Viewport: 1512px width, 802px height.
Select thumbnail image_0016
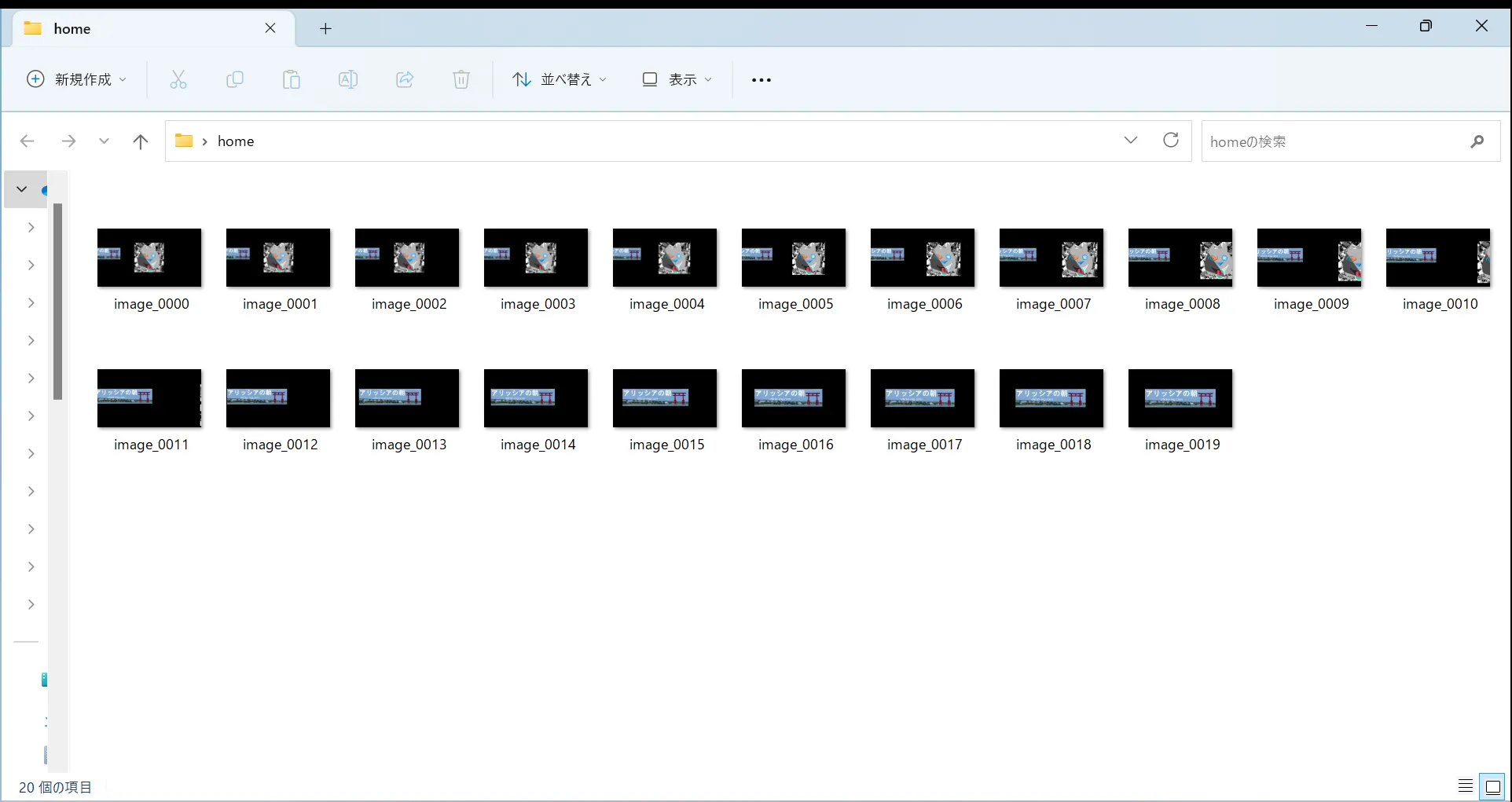(794, 398)
